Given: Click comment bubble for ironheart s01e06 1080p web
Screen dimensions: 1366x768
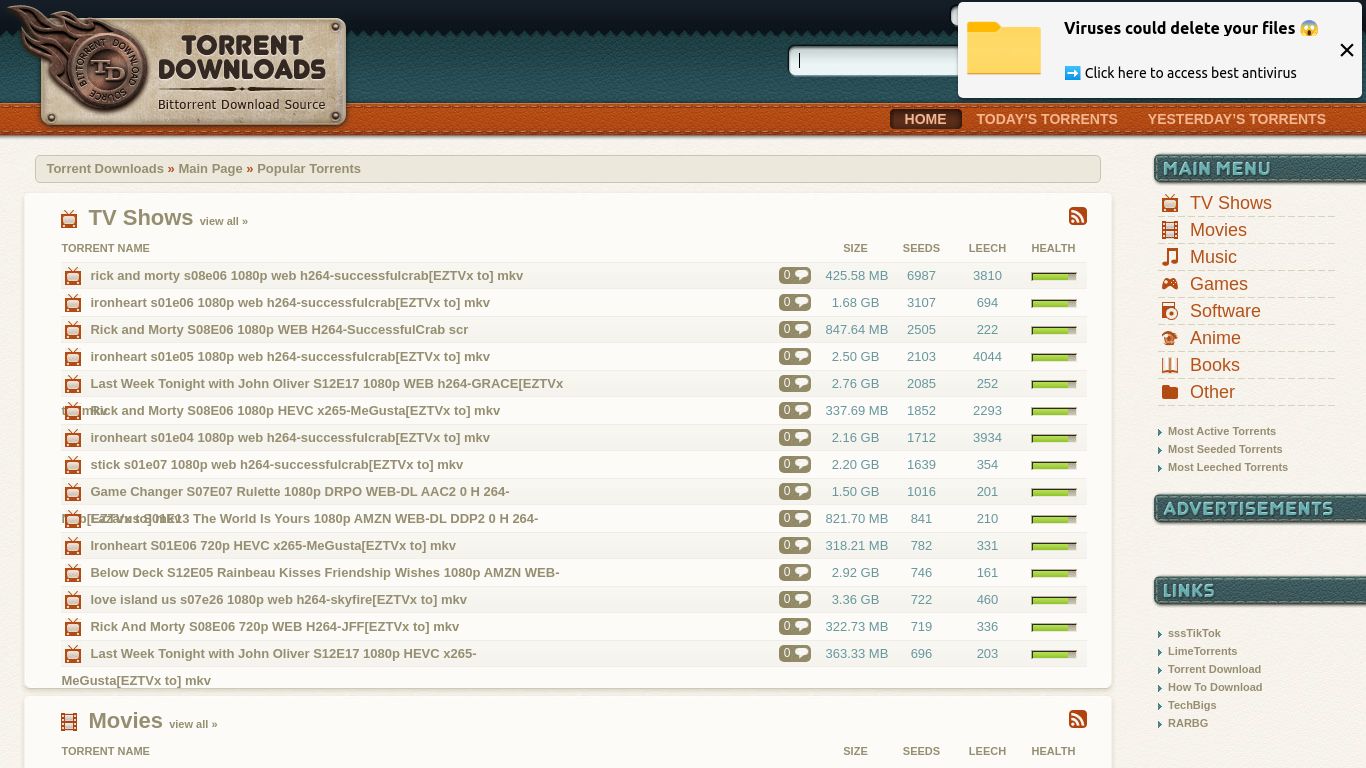Looking at the screenshot, I should (x=795, y=303).
